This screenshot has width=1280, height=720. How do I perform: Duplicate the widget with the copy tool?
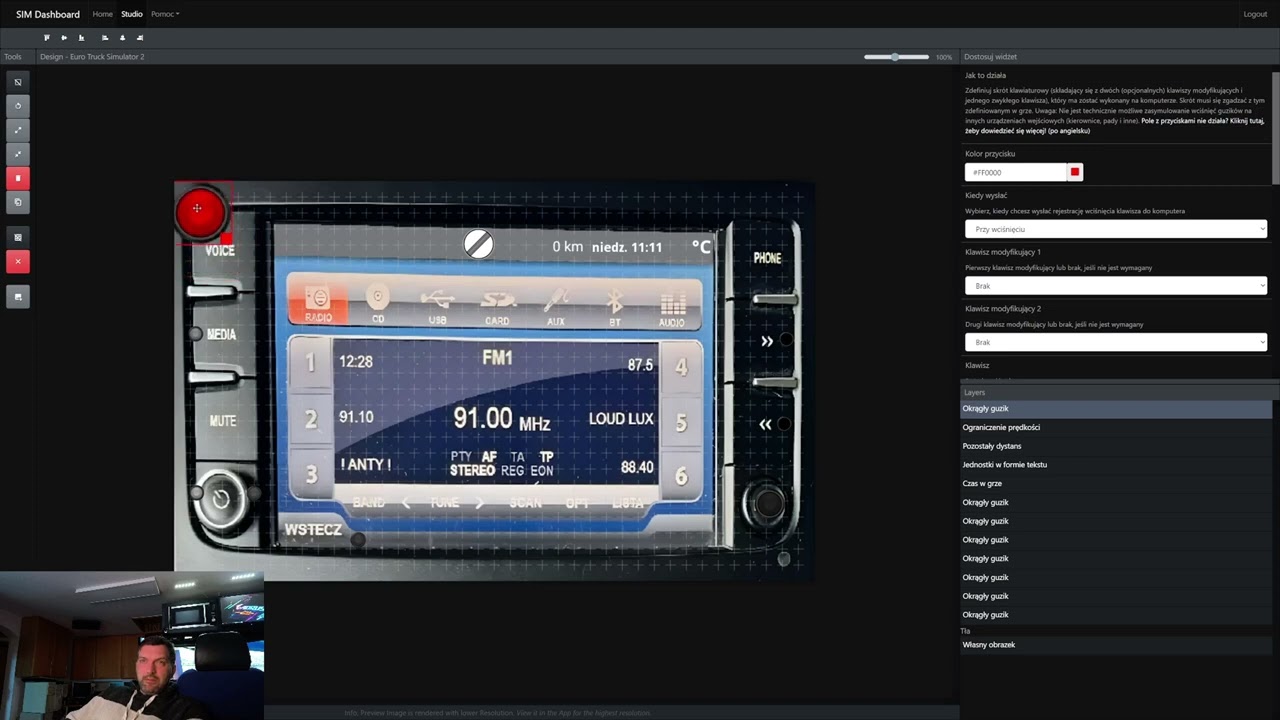18,202
